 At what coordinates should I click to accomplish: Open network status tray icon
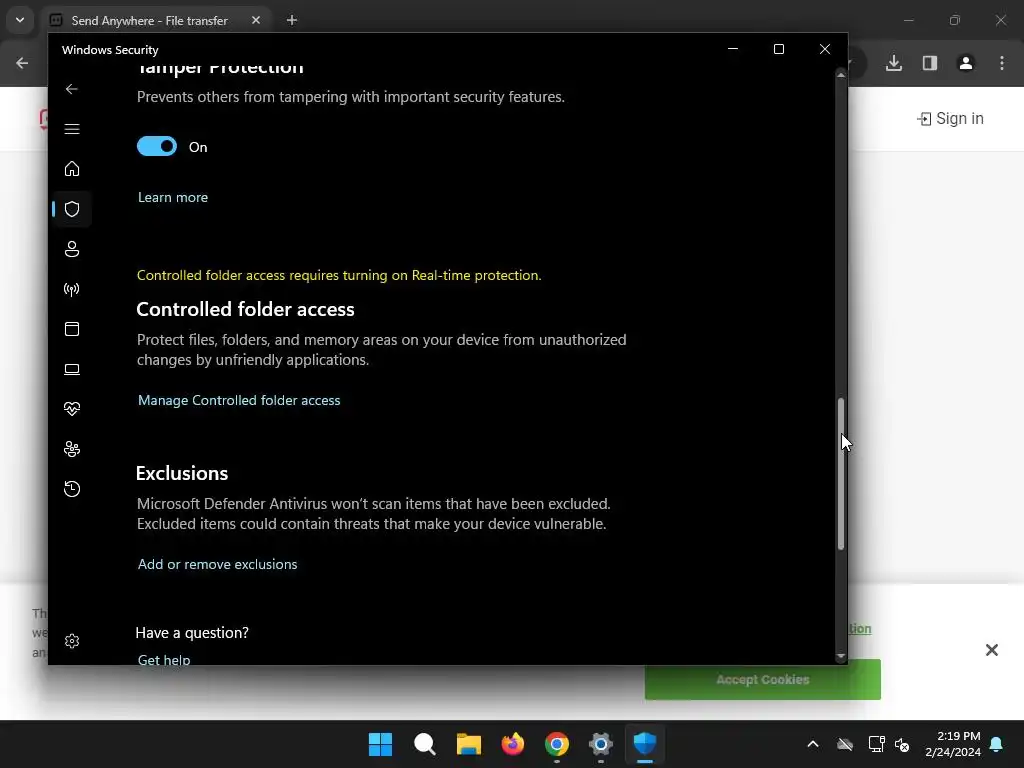(876, 744)
